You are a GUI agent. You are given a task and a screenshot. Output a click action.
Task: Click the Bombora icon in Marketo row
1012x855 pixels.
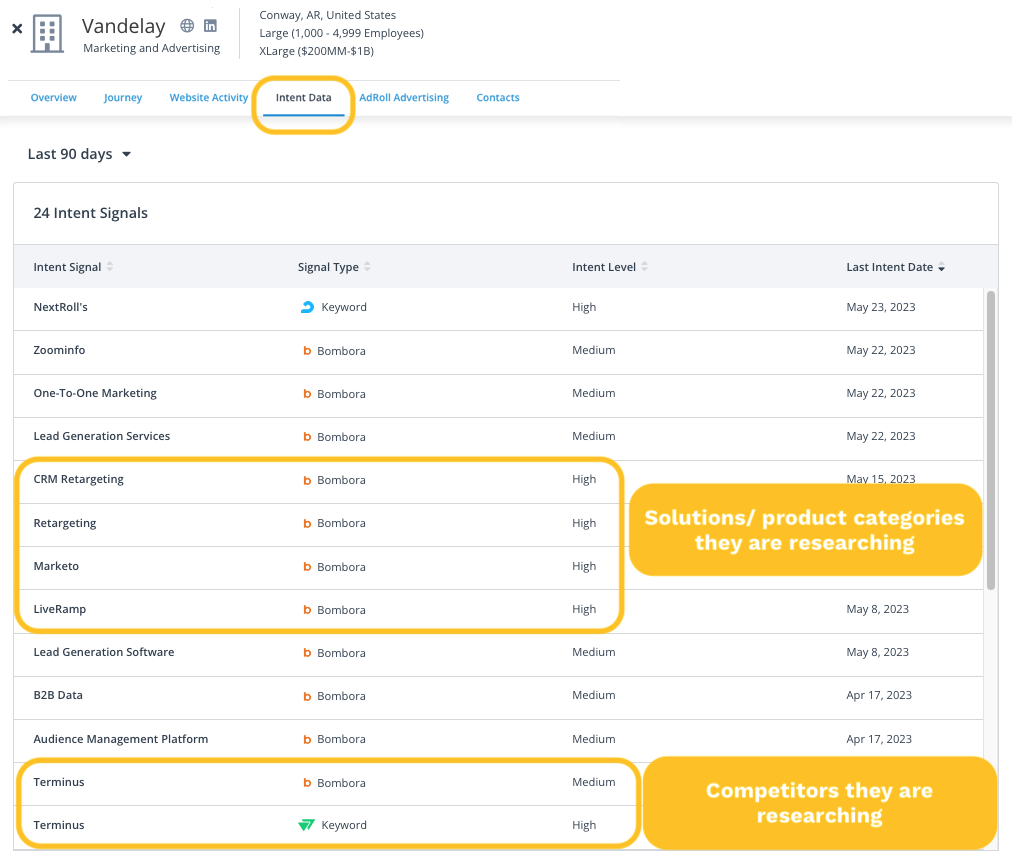pyautogui.click(x=307, y=567)
